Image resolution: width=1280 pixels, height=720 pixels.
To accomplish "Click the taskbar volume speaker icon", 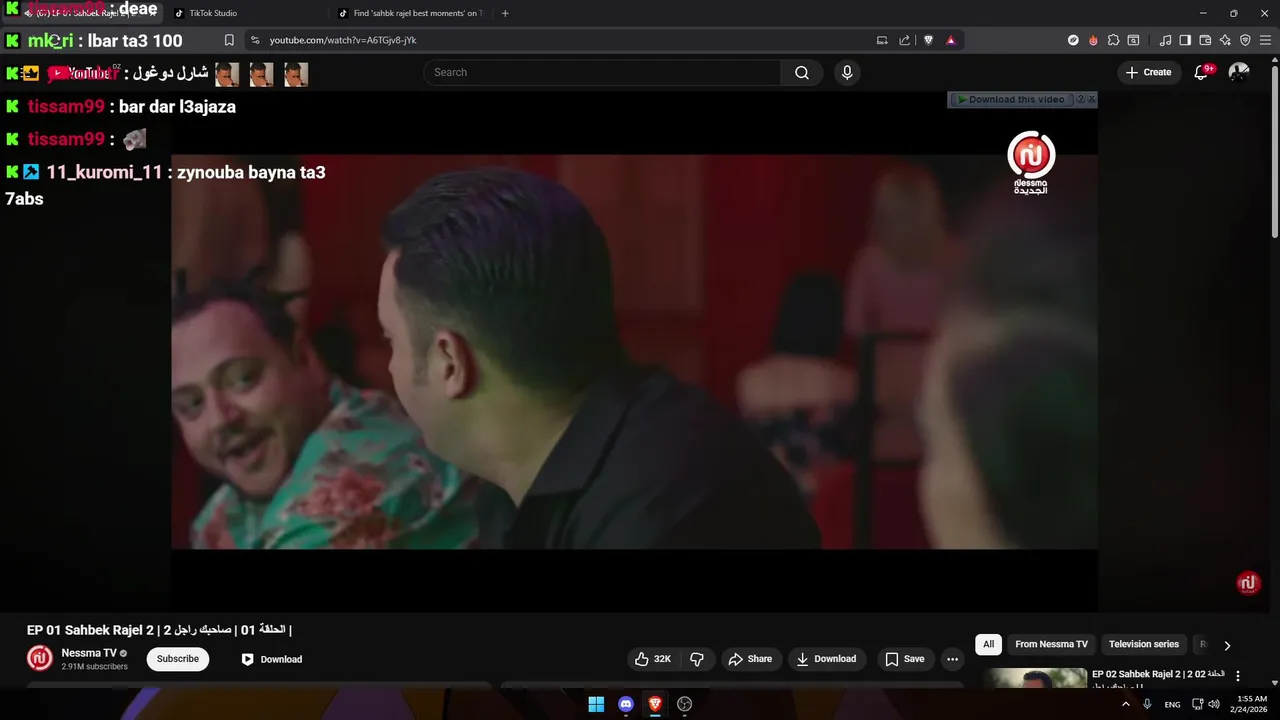I will 1214,704.
